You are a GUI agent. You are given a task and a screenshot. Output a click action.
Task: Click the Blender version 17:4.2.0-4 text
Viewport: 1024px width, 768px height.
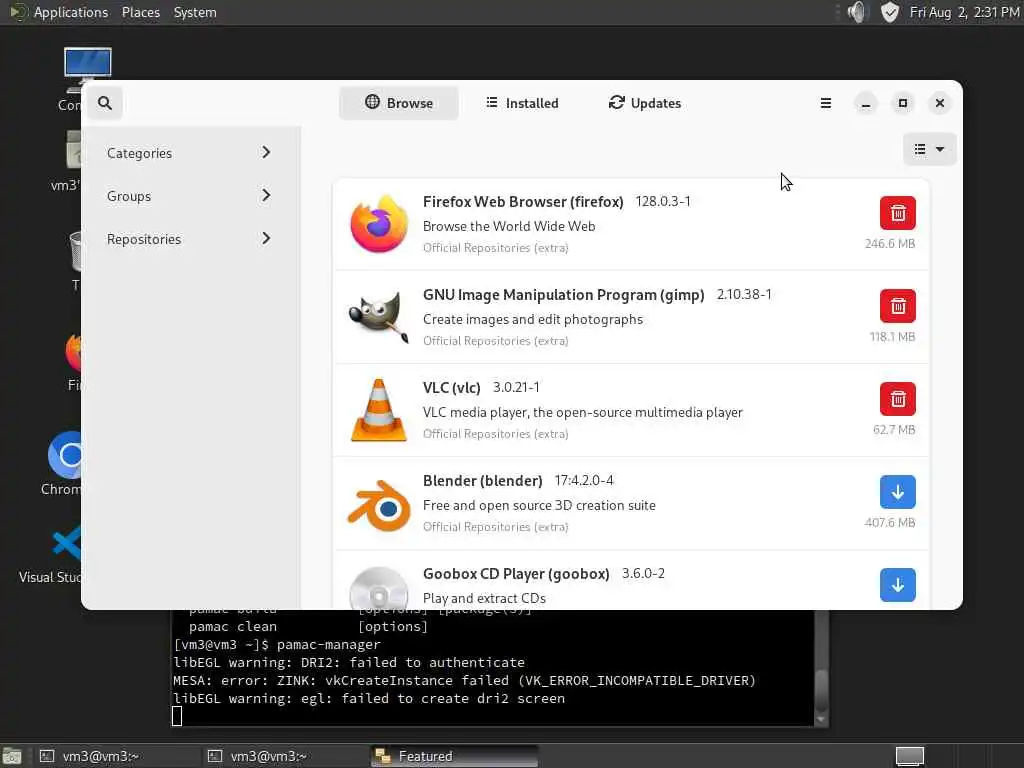pos(584,481)
